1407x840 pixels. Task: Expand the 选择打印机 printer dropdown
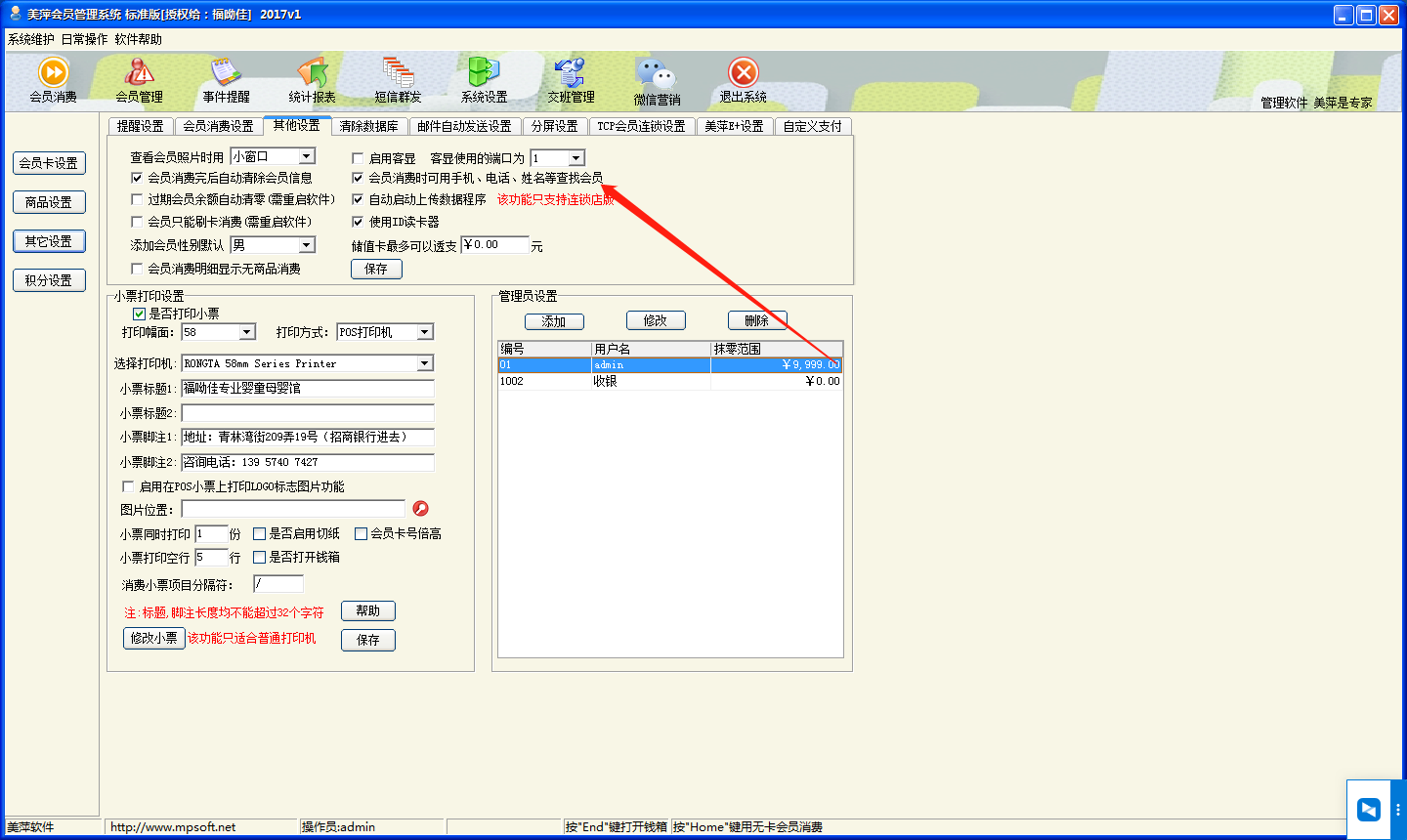tap(425, 363)
